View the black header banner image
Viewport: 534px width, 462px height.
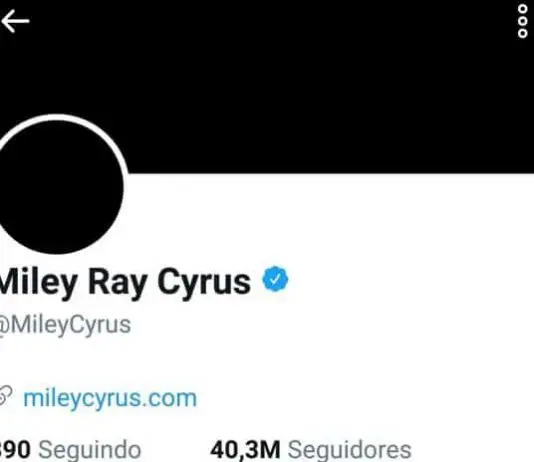pyautogui.click(x=267, y=87)
